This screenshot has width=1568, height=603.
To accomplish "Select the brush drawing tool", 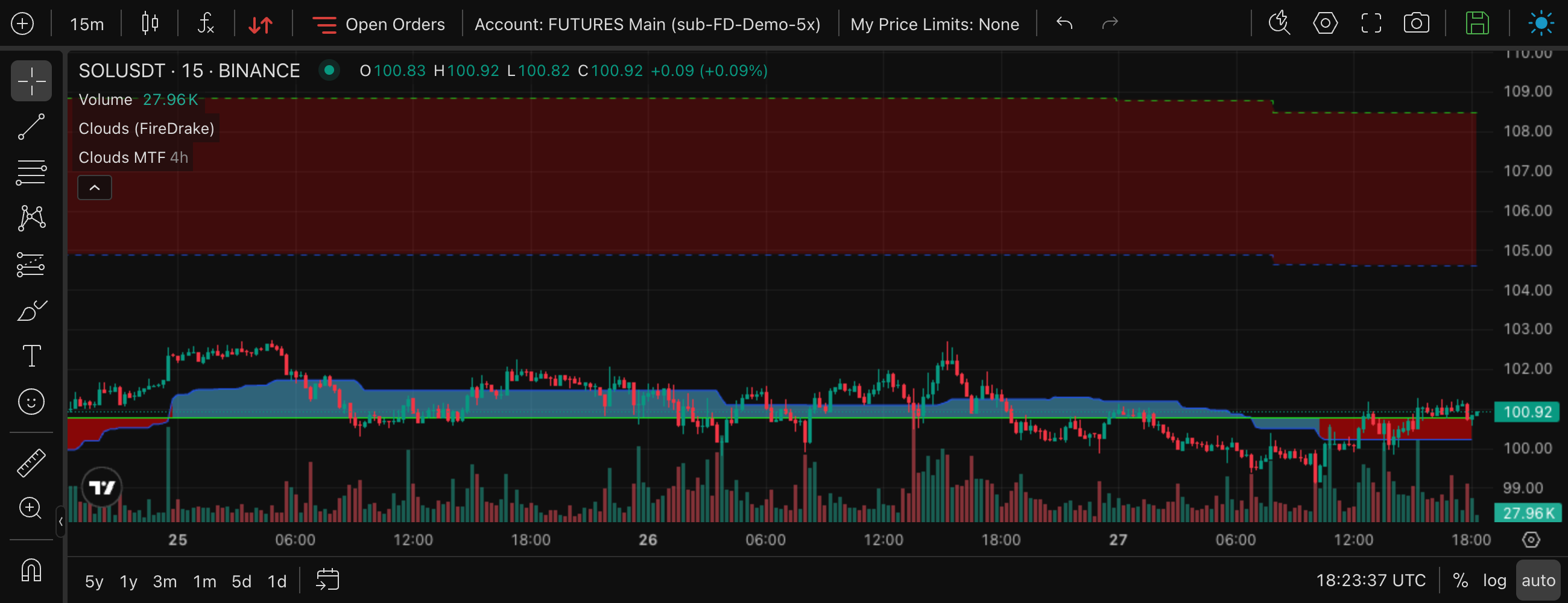I will click(31, 311).
